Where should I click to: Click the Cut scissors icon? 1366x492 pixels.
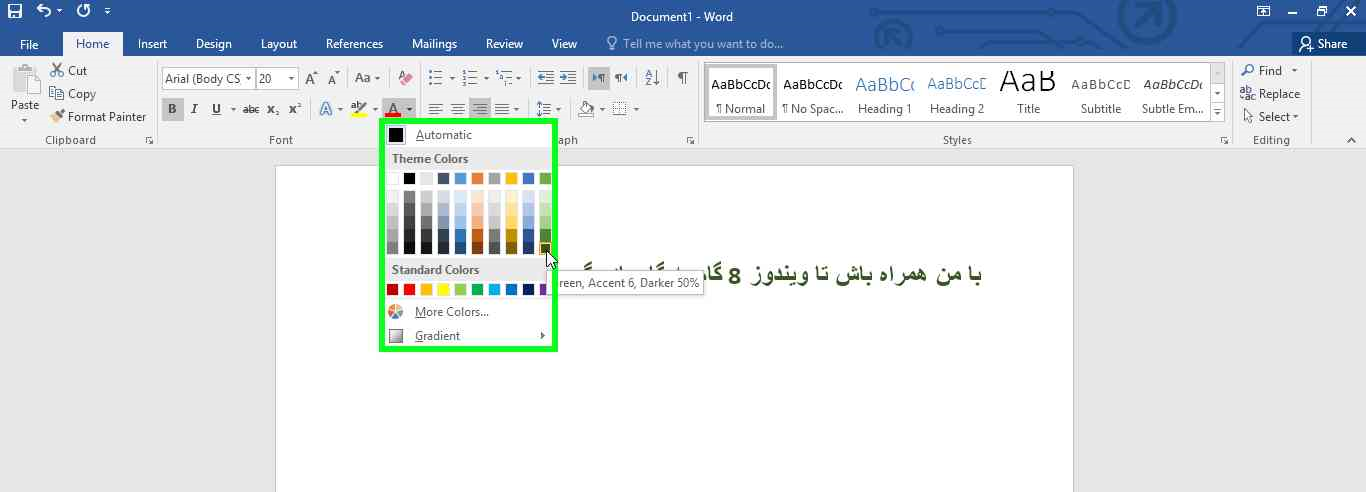[x=57, y=71]
